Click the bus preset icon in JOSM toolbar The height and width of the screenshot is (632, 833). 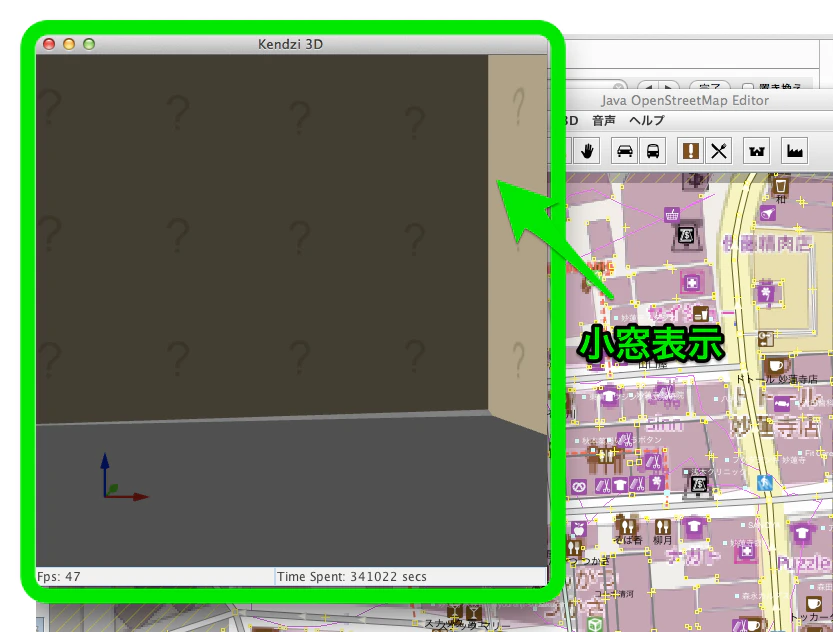click(653, 151)
